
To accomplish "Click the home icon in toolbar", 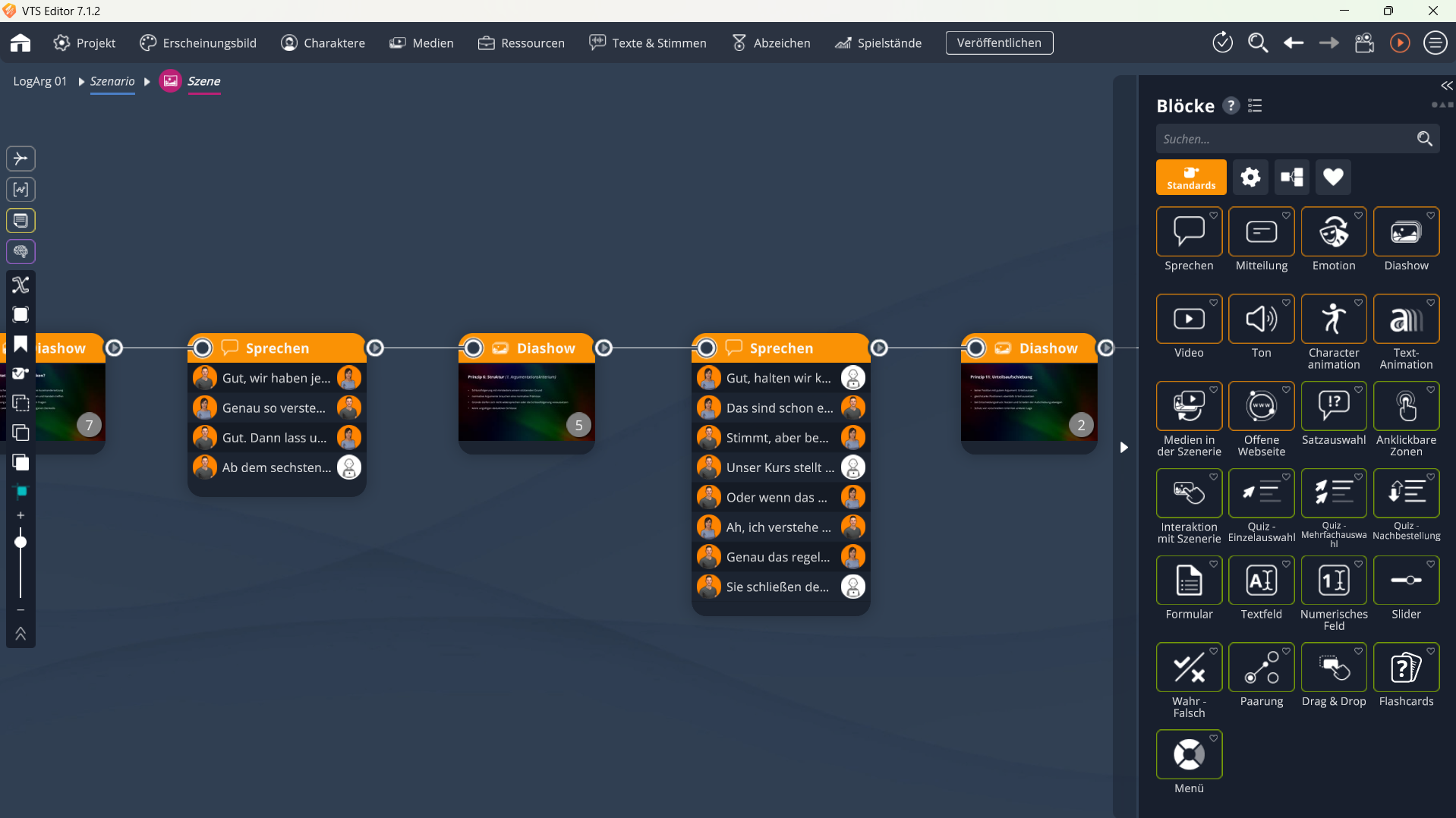I will tap(20, 43).
